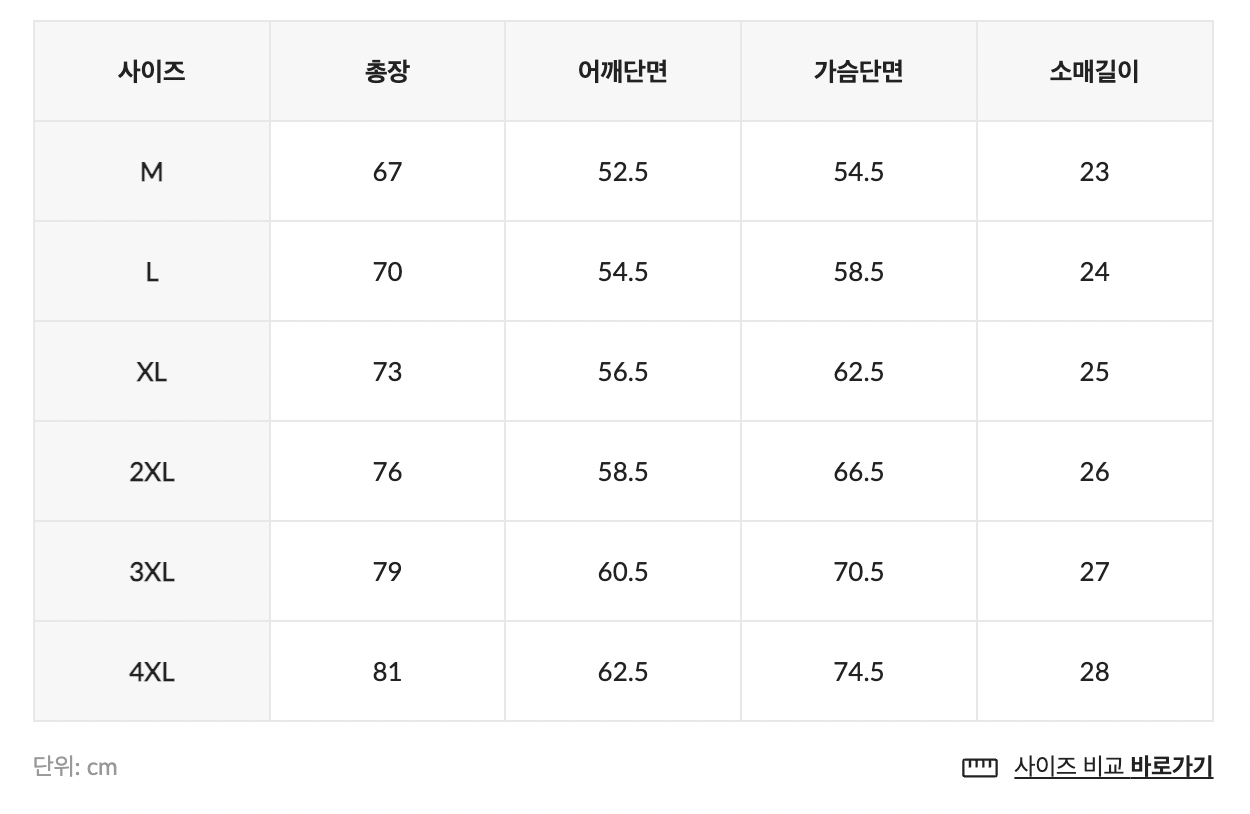Select the 3XL size row label
This screenshot has height=814, width=1250.
tap(151, 572)
